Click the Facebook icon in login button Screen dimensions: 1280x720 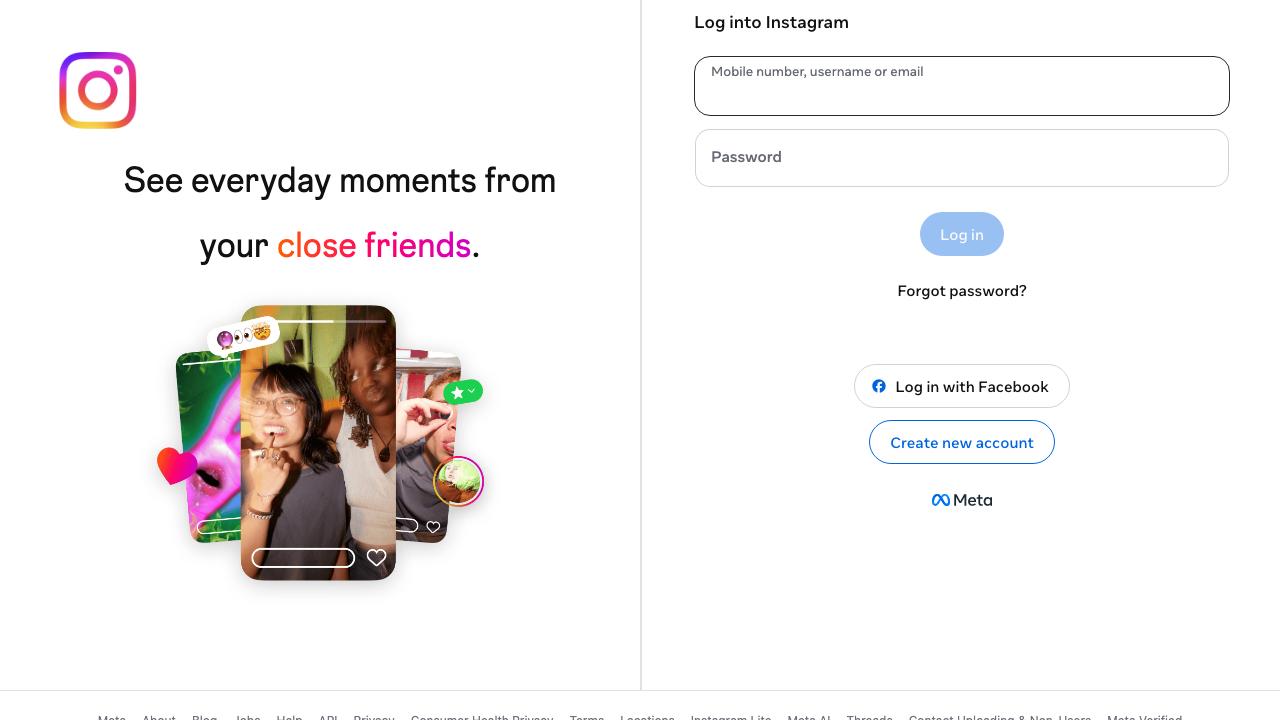pyautogui.click(x=879, y=386)
